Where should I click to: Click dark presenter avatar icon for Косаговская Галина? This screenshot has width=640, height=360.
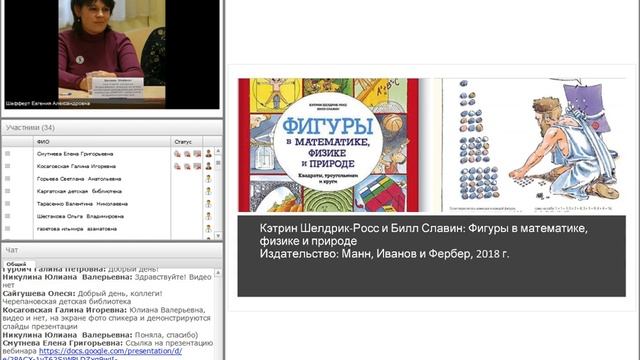(x=209, y=166)
